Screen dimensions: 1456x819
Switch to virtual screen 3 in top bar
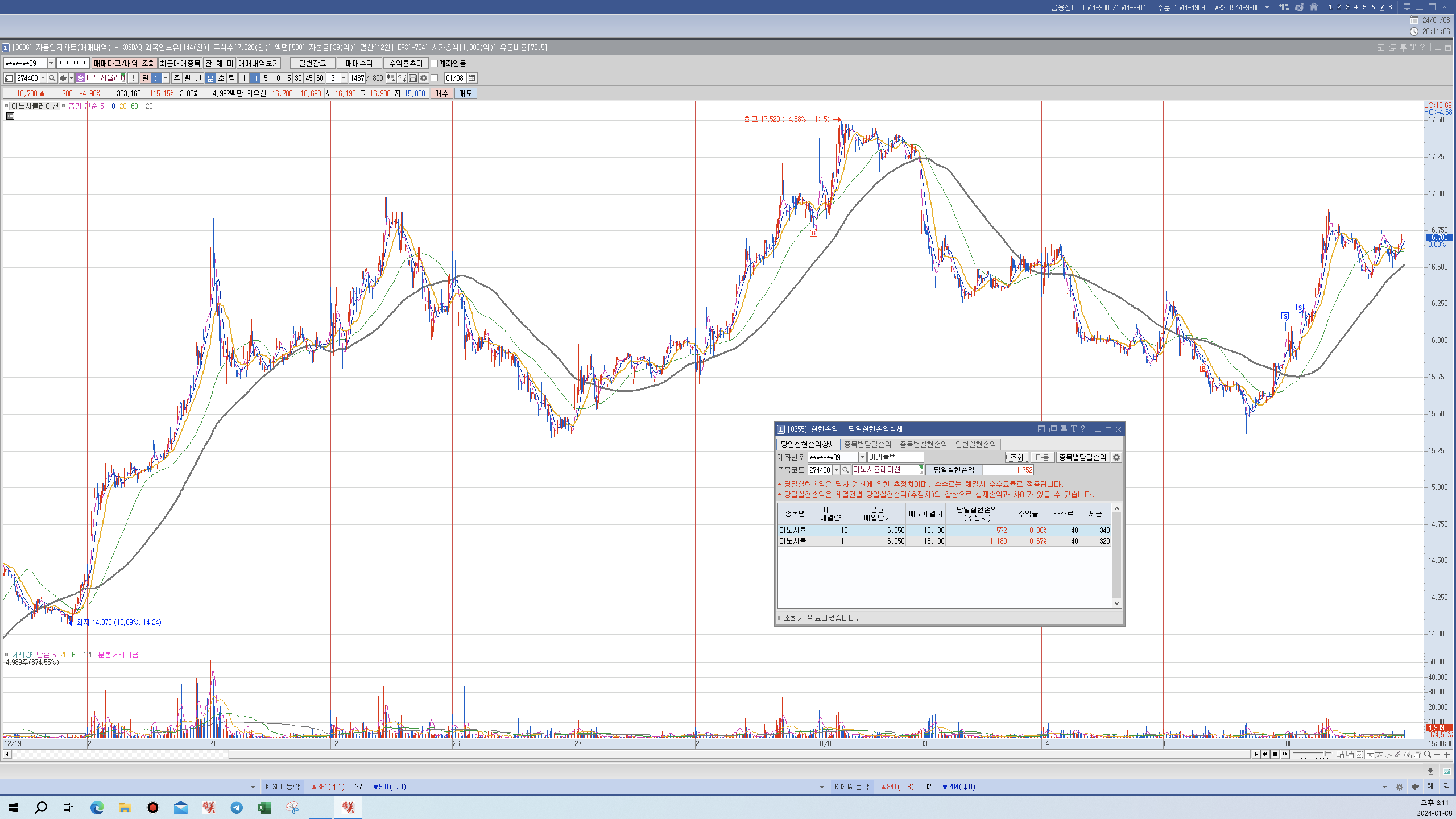pyautogui.click(x=1347, y=7)
